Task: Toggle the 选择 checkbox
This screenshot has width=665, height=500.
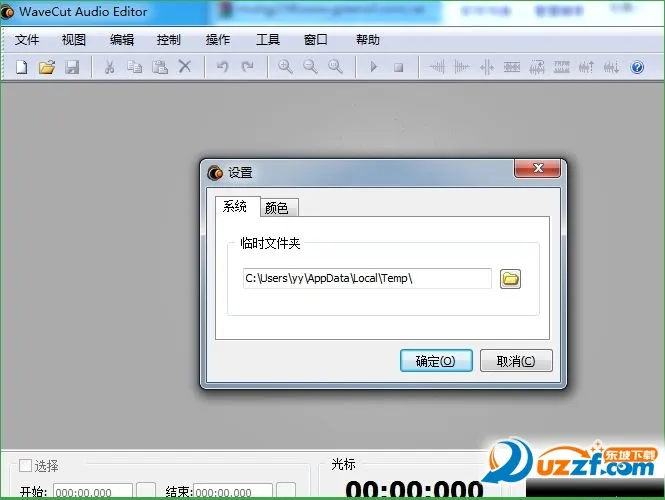Action: coord(25,465)
